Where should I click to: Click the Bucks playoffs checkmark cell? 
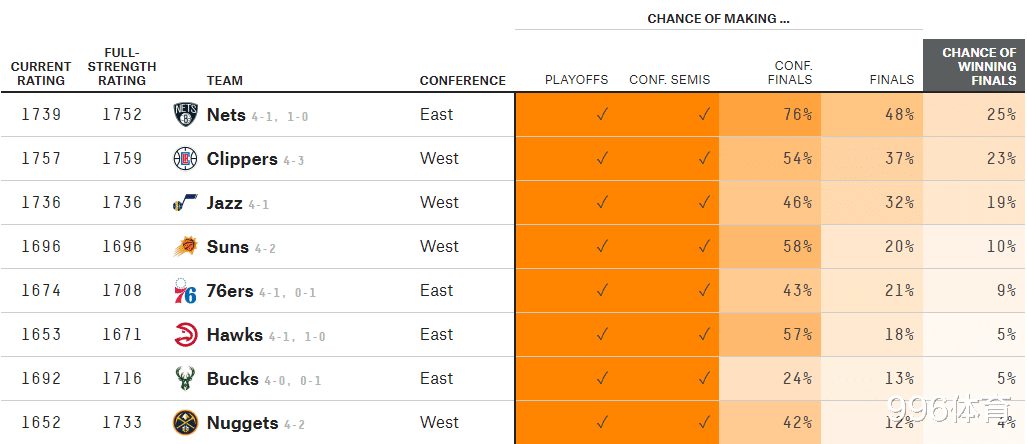602,379
